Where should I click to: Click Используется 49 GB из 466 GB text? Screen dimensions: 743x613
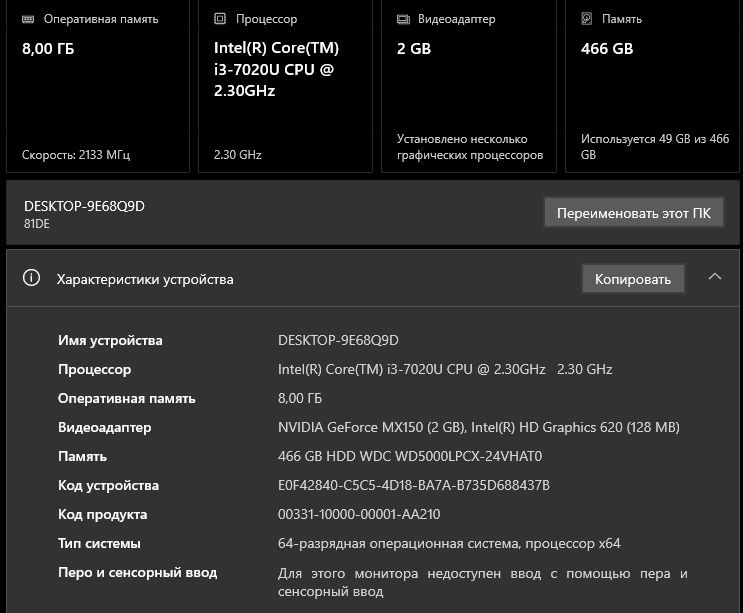[655, 147]
